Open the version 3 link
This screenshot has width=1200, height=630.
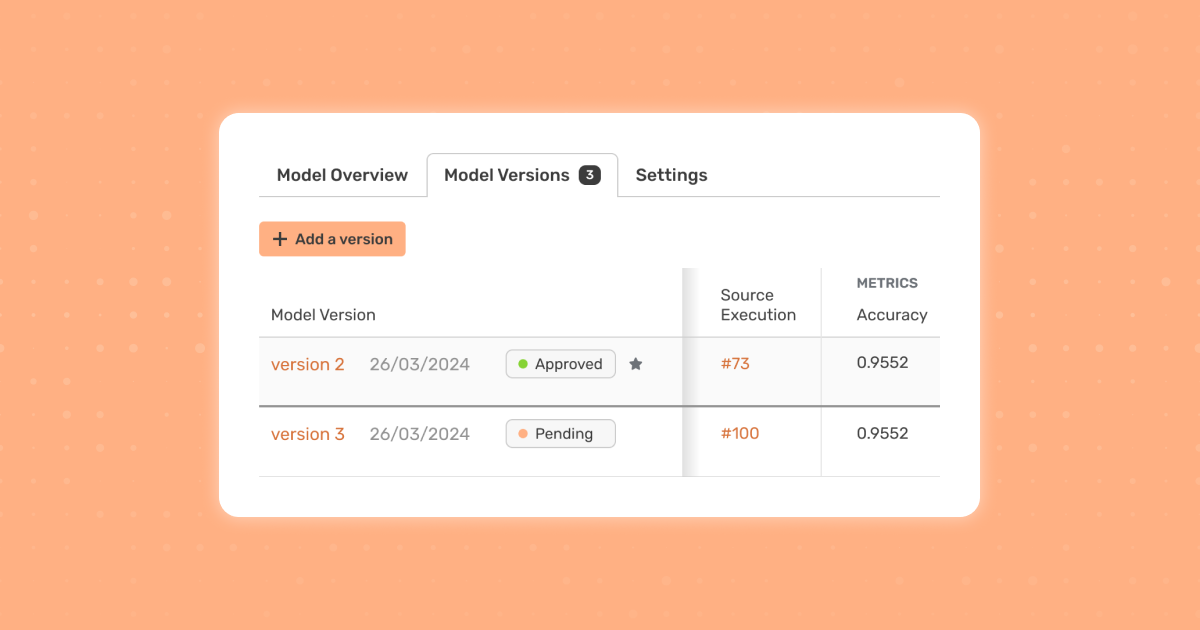(x=308, y=434)
